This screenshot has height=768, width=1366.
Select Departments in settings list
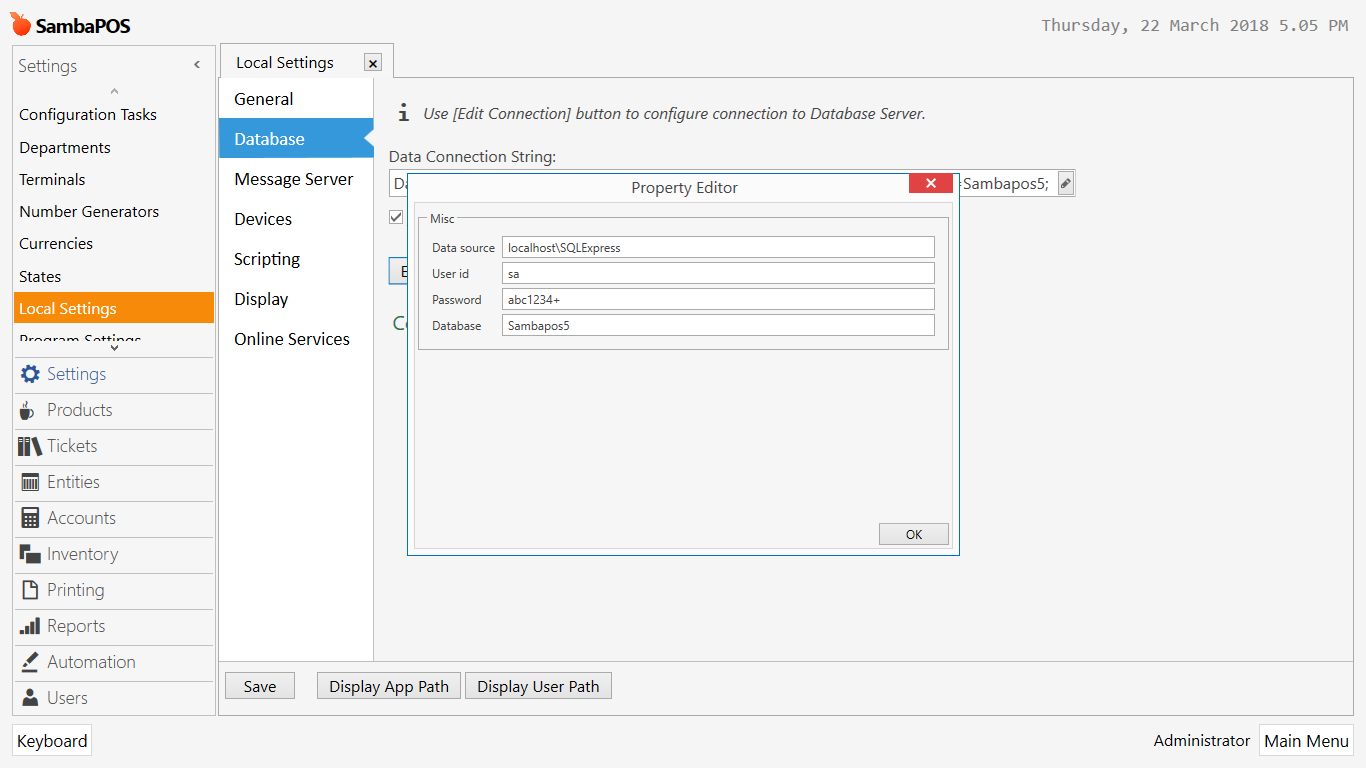(114, 147)
